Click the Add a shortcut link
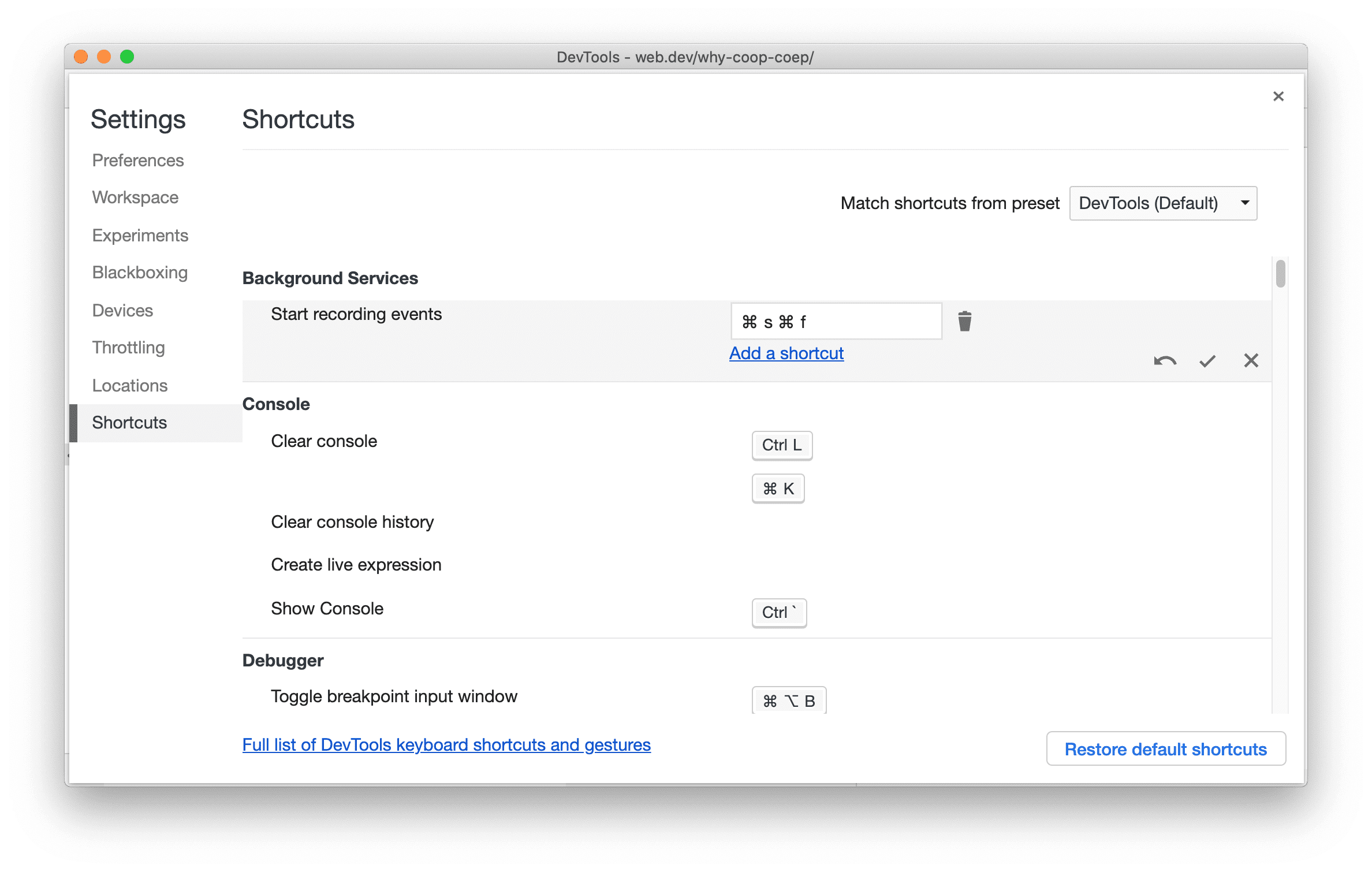This screenshot has height=872, width=1372. (788, 354)
